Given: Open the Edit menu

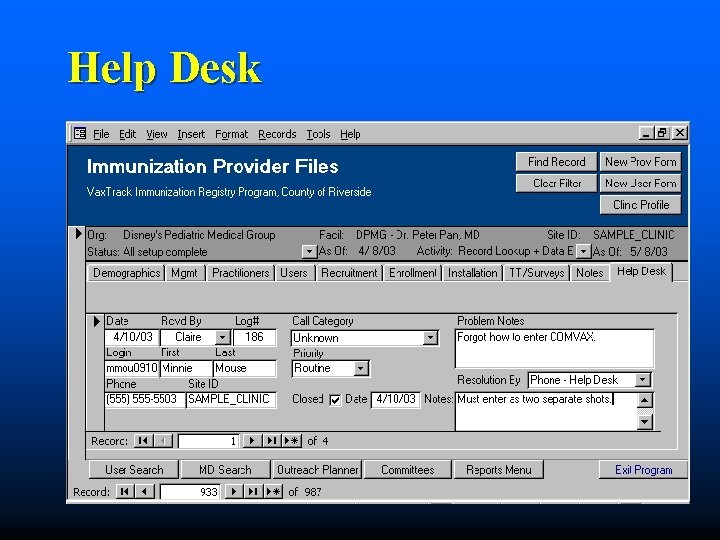Looking at the screenshot, I should pyautogui.click(x=127, y=134).
